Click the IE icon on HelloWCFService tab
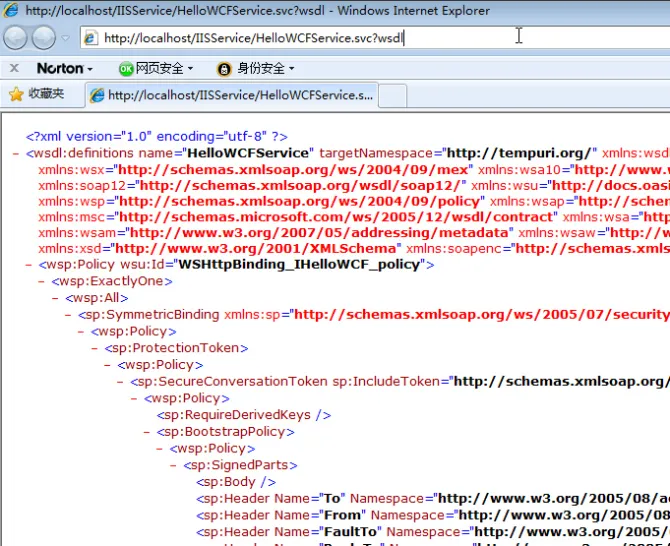Image resolution: width=670 pixels, height=546 pixels. coord(97,95)
